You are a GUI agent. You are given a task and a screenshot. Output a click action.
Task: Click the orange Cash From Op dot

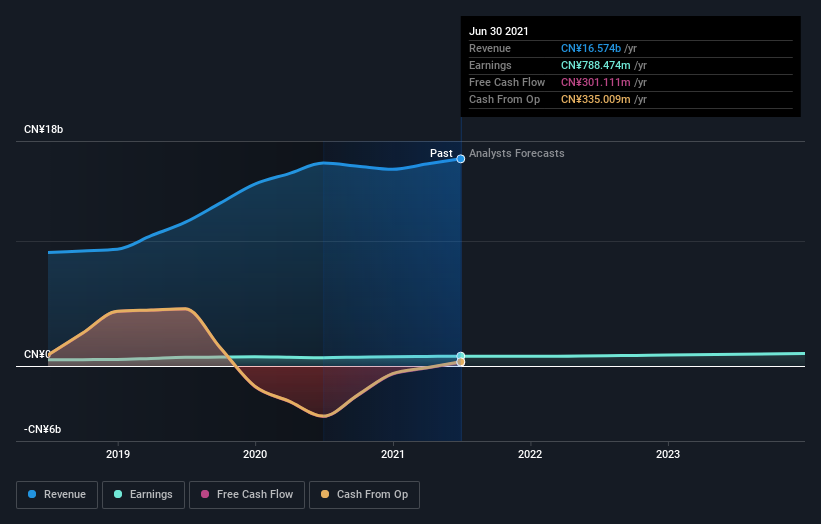(x=325, y=494)
